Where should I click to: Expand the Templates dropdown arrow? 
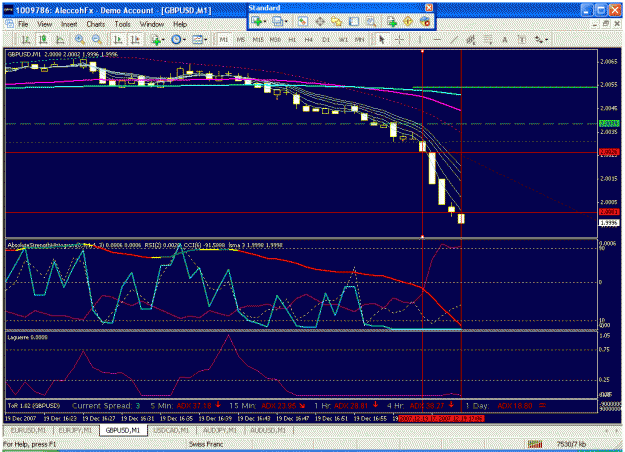coord(206,39)
